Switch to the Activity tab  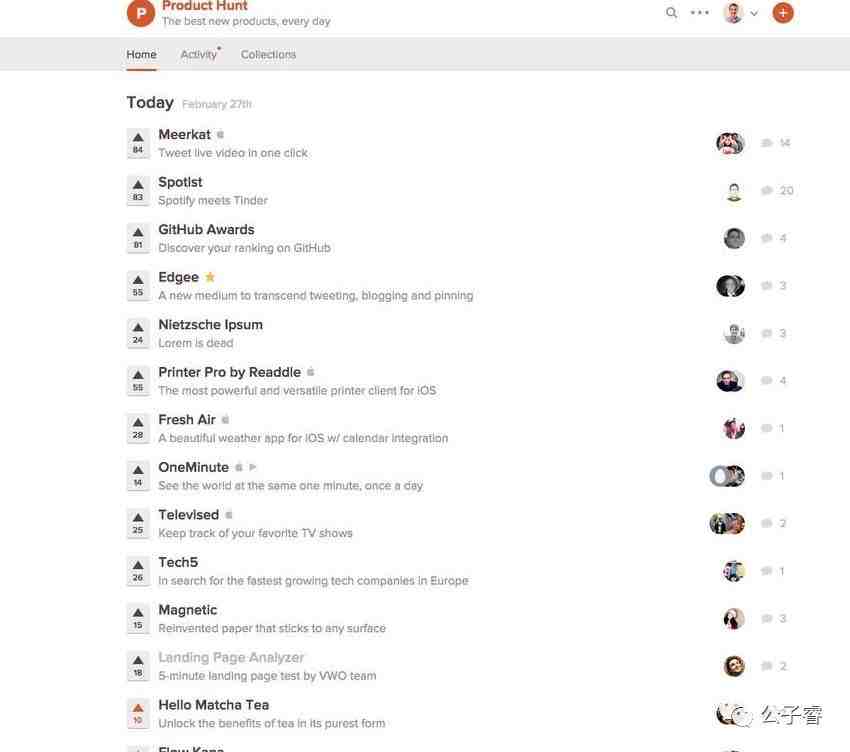coord(199,54)
